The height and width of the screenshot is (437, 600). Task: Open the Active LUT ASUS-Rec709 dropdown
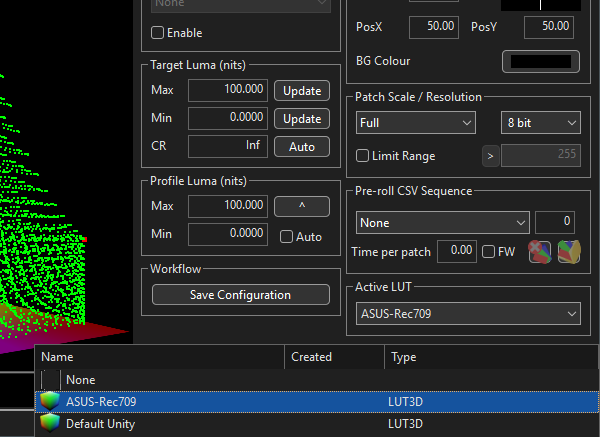(x=468, y=313)
